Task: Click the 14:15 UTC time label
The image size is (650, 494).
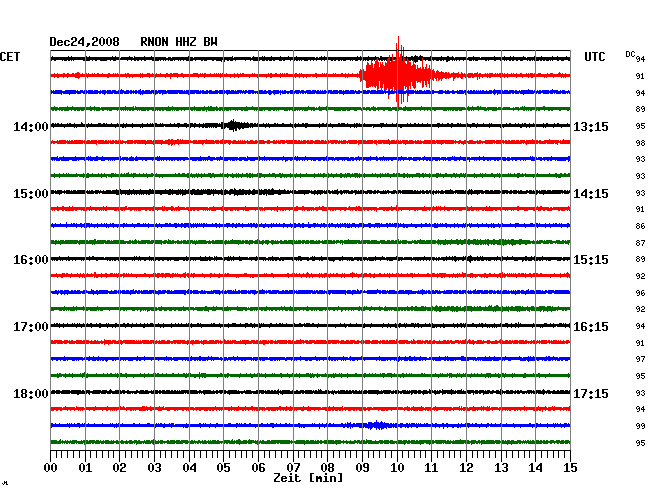Action: click(x=591, y=194)
